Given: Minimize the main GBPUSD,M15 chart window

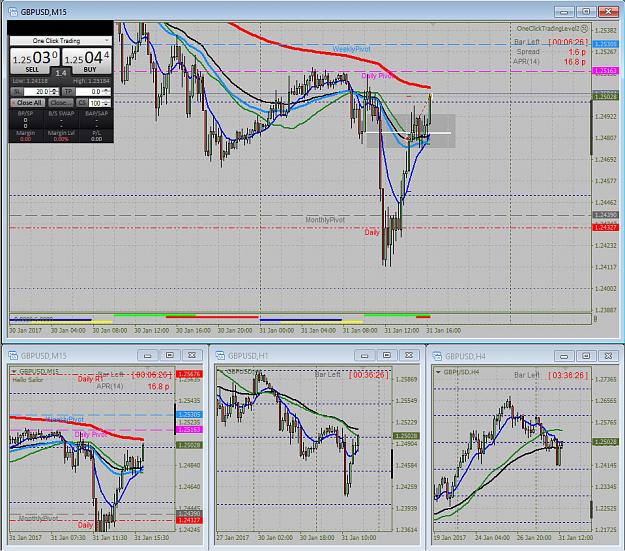Looking at the screenshot, I should [564, 12].
